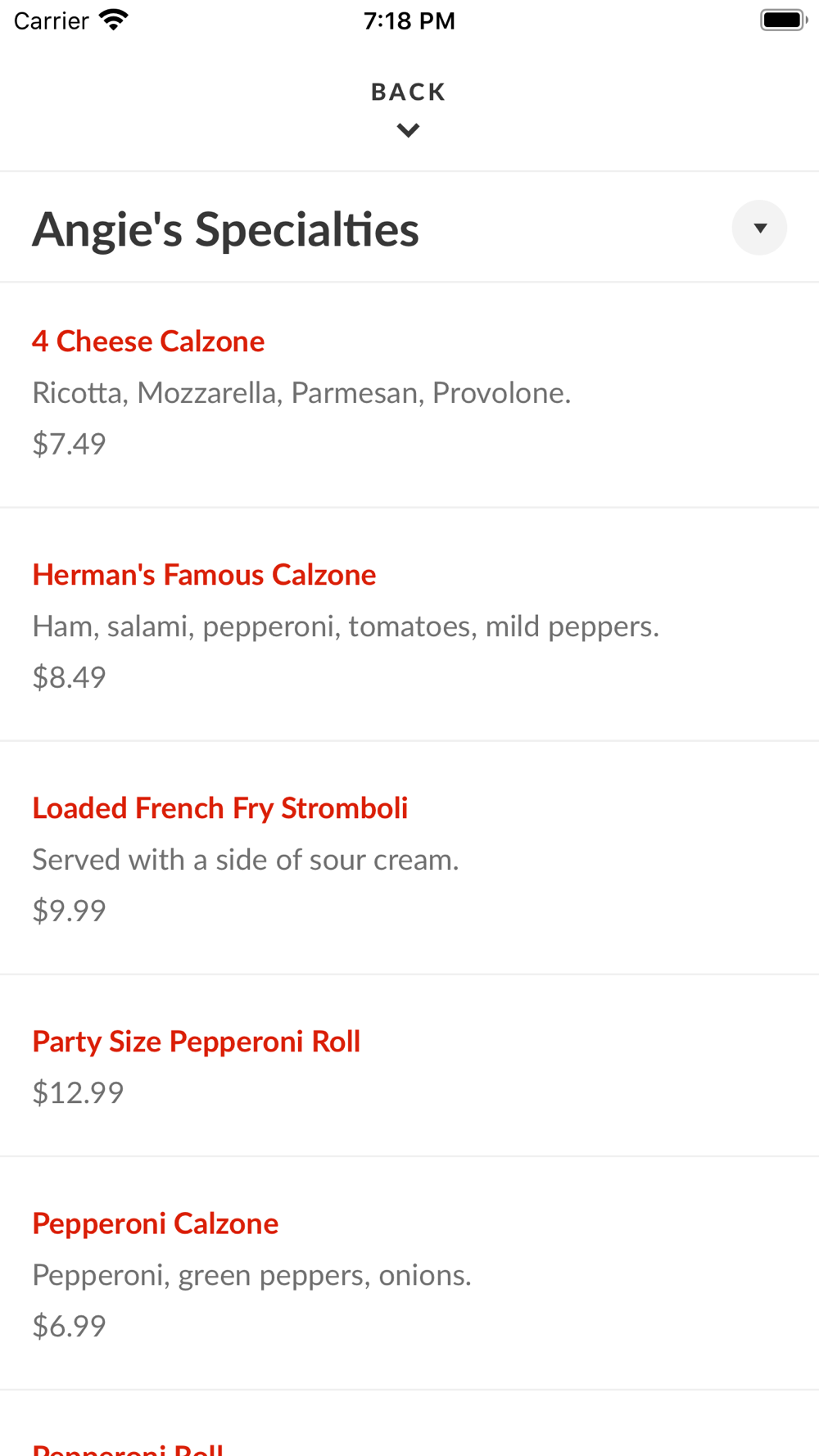Tap the $9.99 Stromboli price
This screenshot has height=1456, width=819.
pos(69,911)
